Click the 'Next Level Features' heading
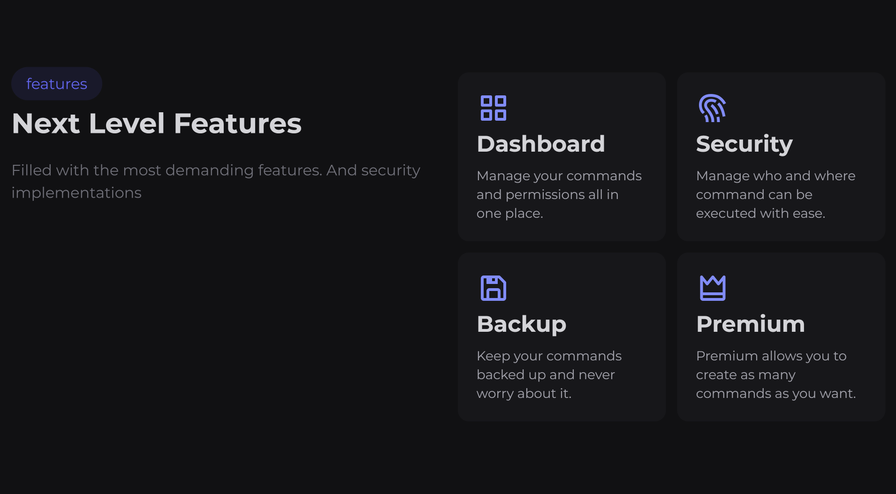This screenshot has height=494, width=896. [156, 123]
